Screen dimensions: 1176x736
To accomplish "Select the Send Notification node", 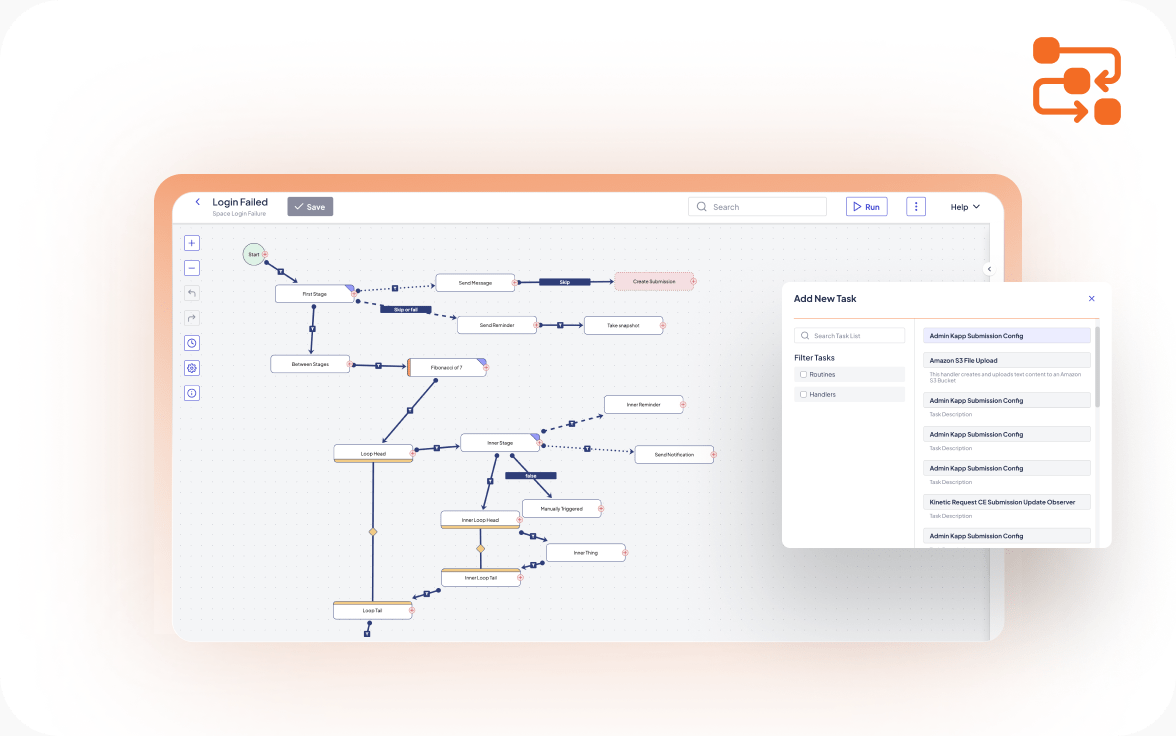I will click(x=674, y=455).
